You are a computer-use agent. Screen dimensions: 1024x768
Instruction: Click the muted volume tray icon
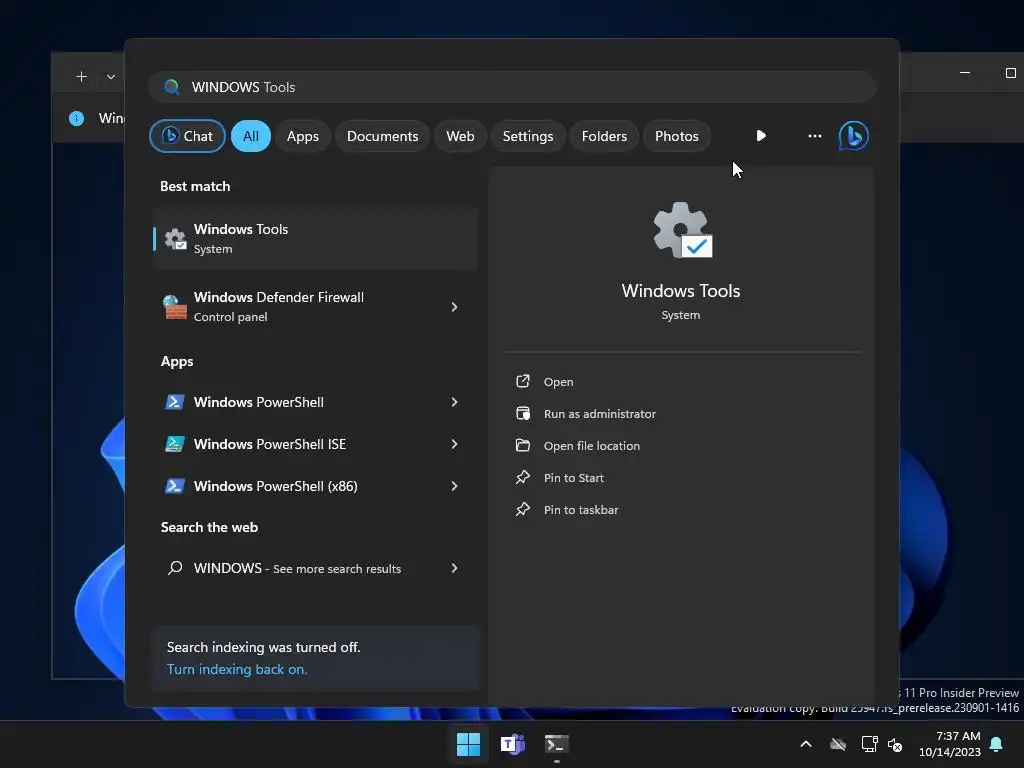895,744
